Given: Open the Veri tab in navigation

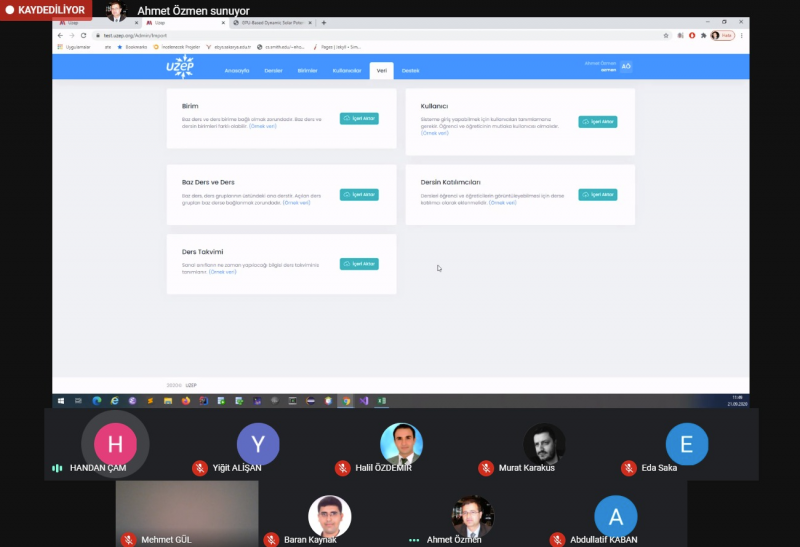Looking at the screenshot, I should pyautogui.click(x=380, y=71).
